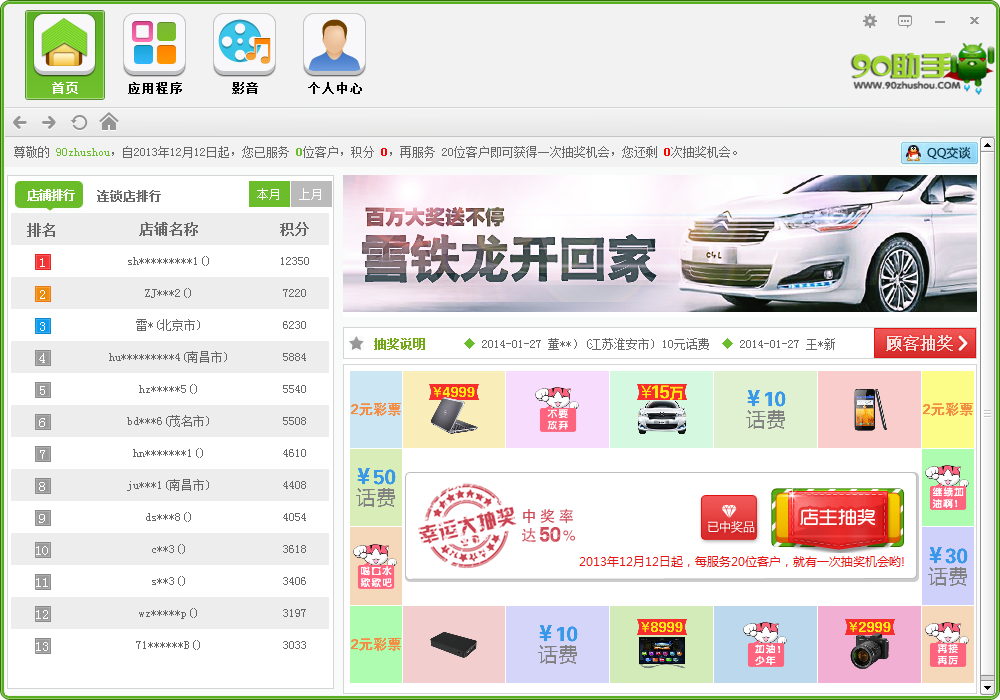Select the ¥50 话费 tile
Viewport: 1000px width, 700px height.
pyautogui.click(x=376, y=487)
